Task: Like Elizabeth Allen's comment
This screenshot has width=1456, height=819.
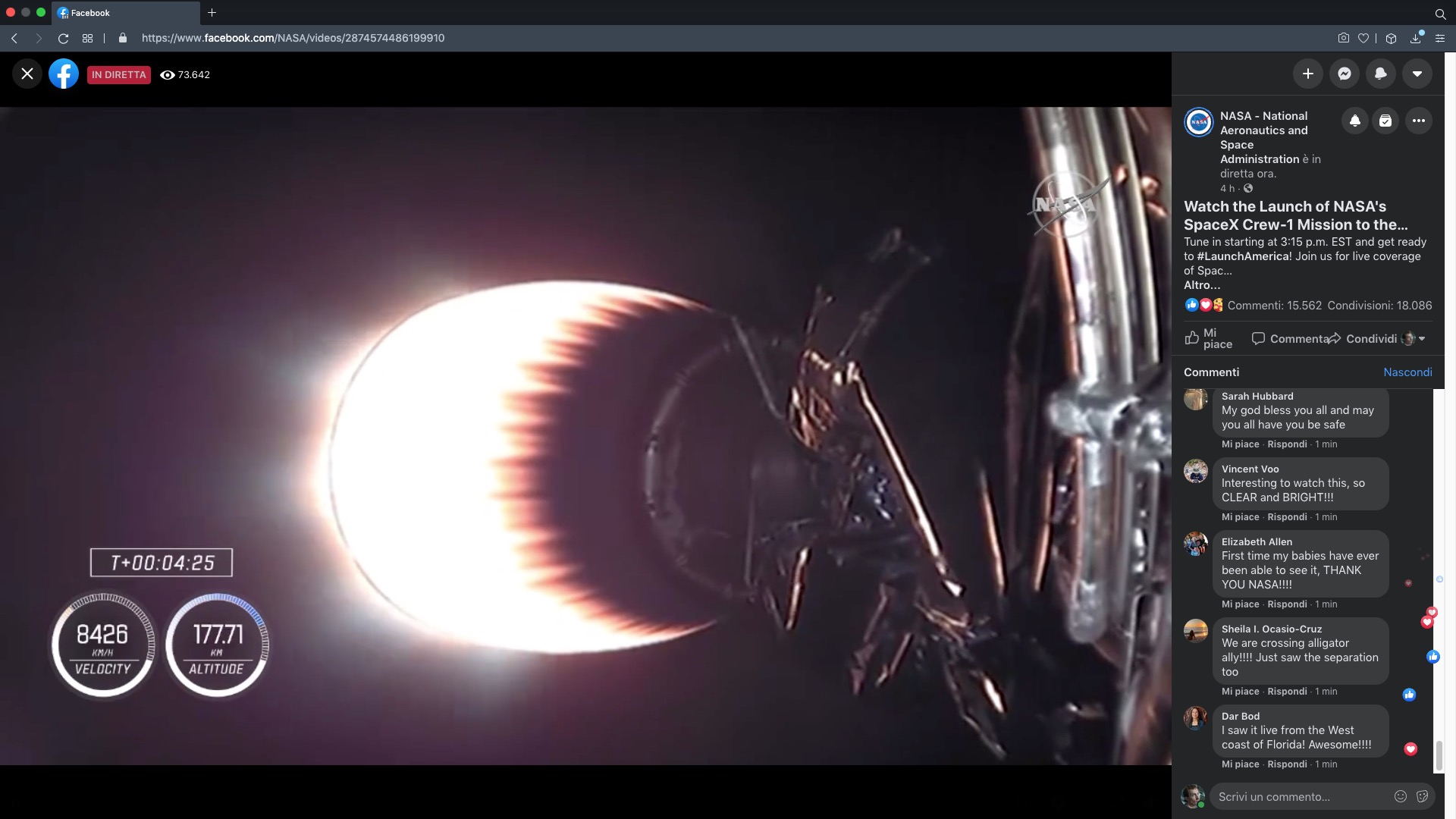Action: (x=1240, y=604)
